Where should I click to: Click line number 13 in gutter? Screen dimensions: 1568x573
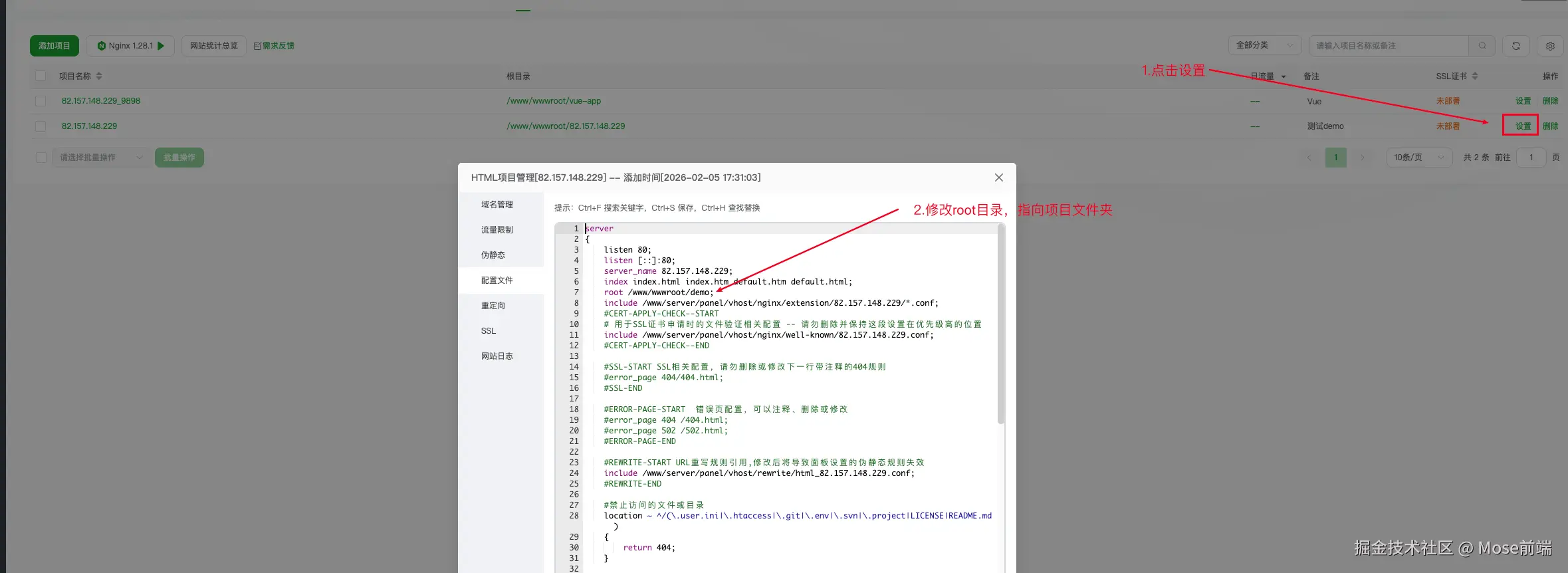click(574, 356)
